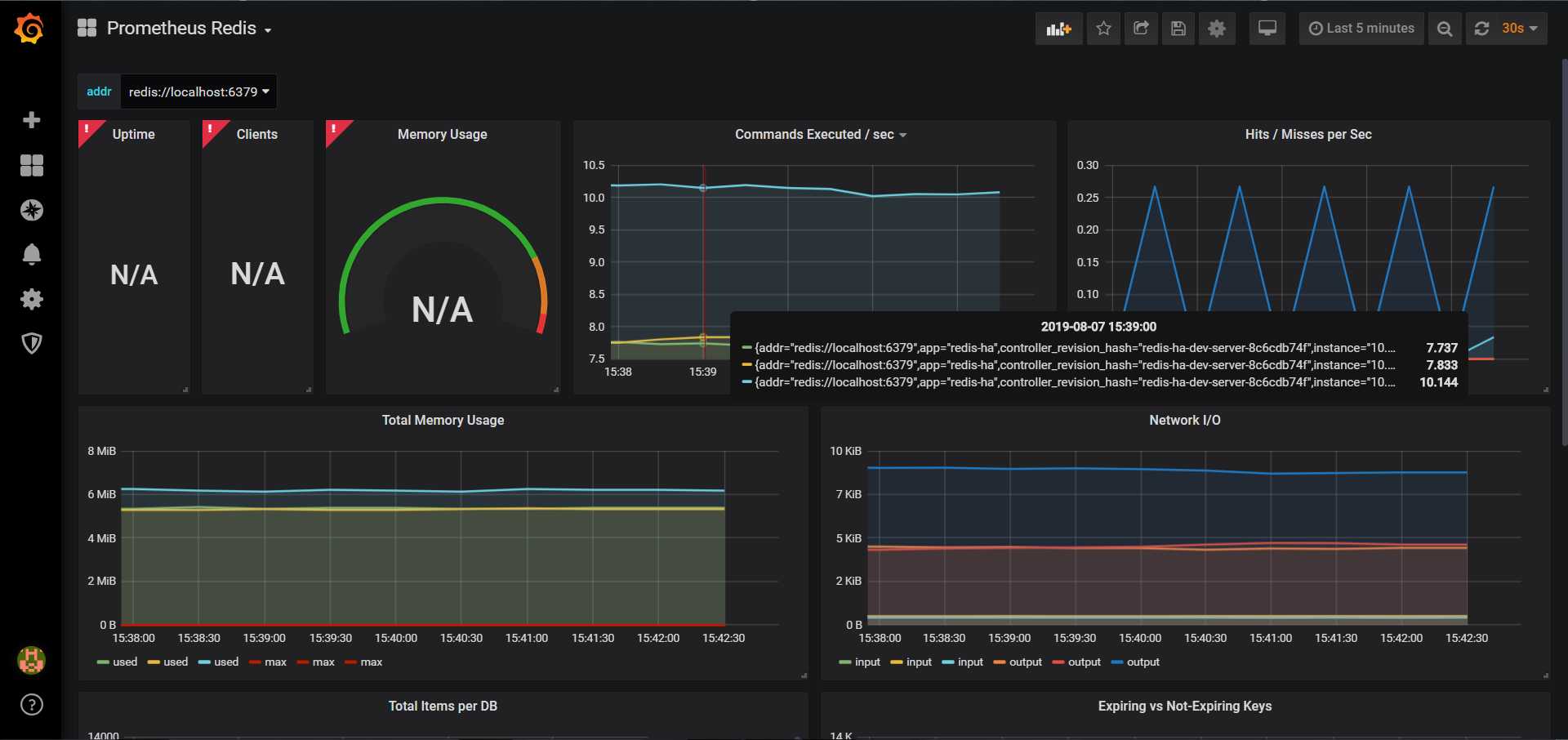Toggle the green 'input' legend series
The height and width of the screenshot is (740, 1568).
pyautogui.click(x=867, y=662)
